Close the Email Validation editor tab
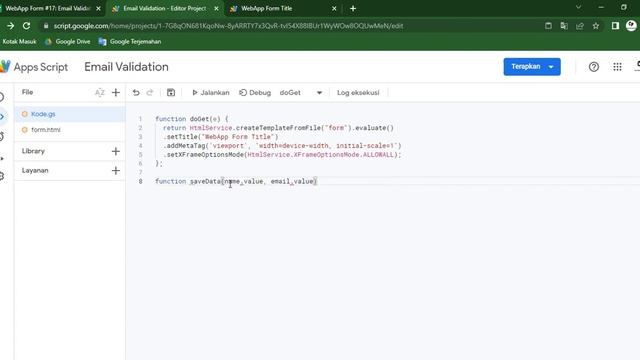 click(216, 9)
